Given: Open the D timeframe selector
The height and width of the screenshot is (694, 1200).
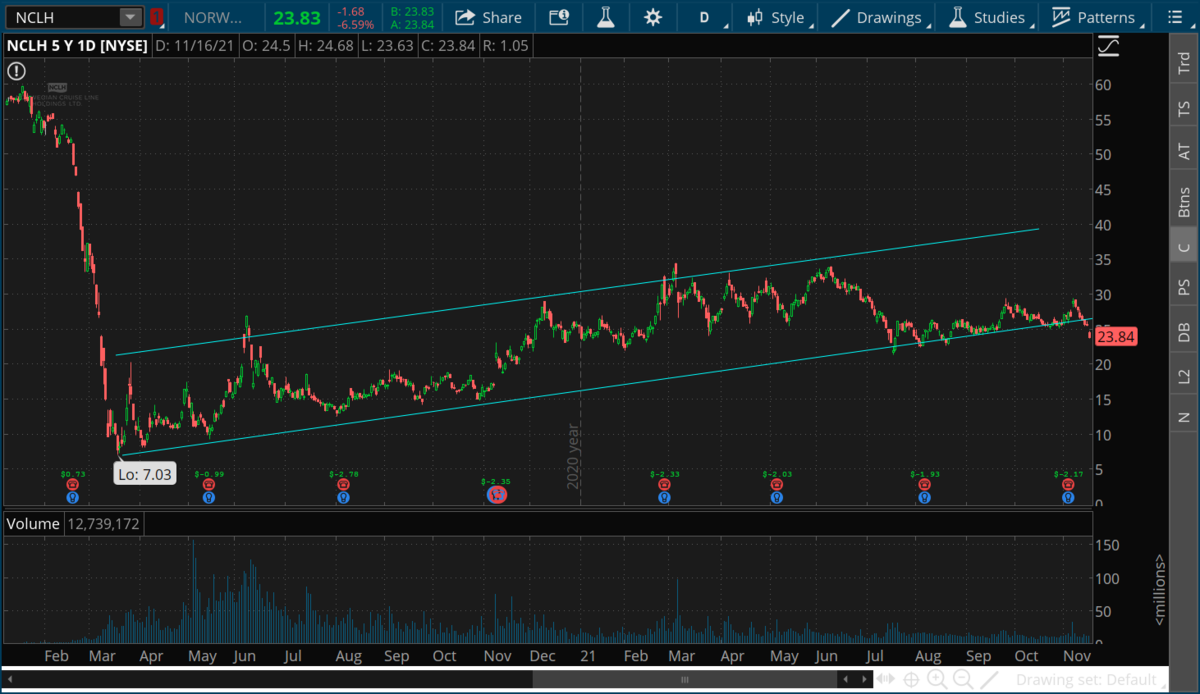Looking at the screenshot, I should [x=704, y=17].
